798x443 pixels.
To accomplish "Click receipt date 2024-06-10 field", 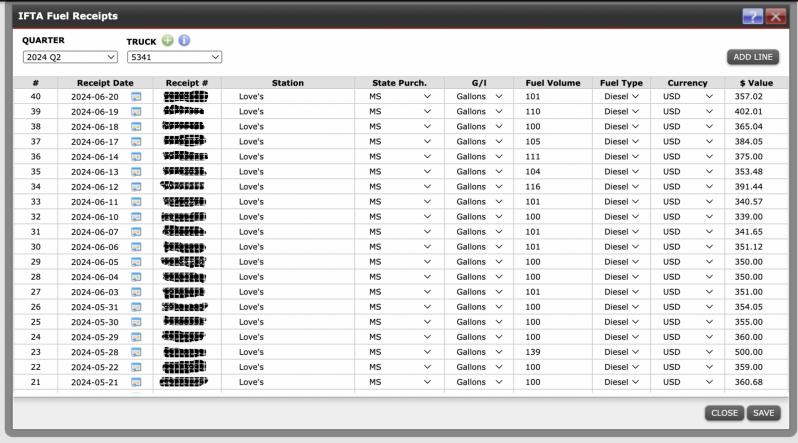I will click(x=95, y=217).
